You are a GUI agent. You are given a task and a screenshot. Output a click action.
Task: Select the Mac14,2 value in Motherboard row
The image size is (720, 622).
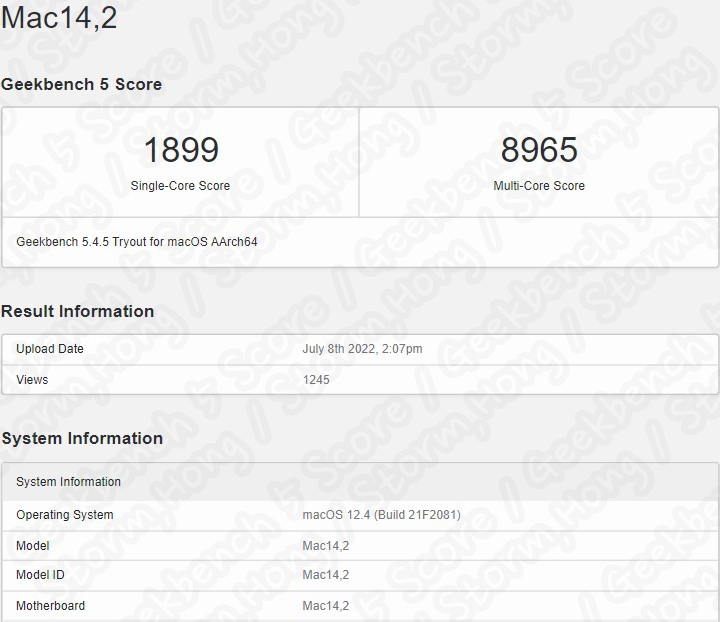click(x=326, y=605)
